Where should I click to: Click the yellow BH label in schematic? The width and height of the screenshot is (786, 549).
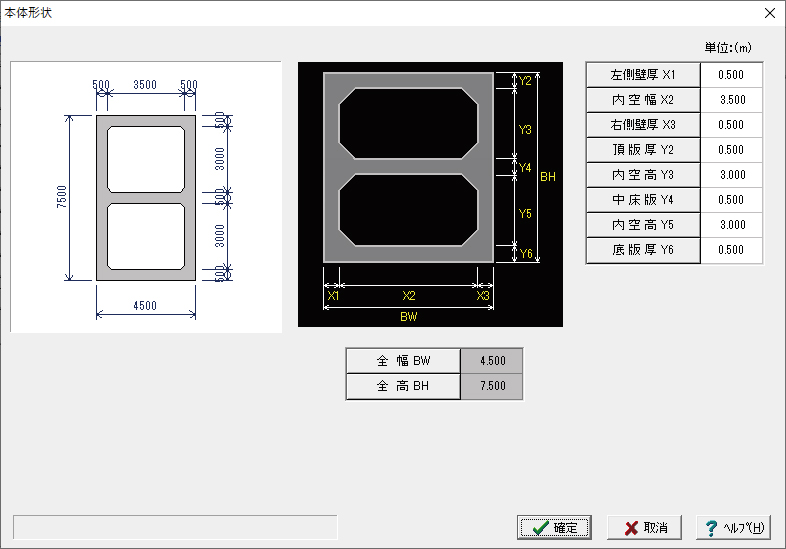coord(548,177)
